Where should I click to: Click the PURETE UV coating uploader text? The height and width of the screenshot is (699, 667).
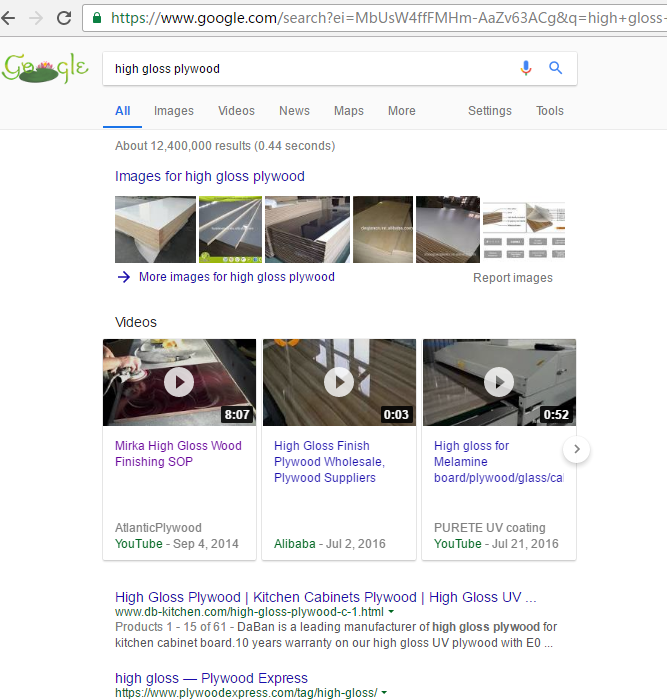[x=490, y=528]
